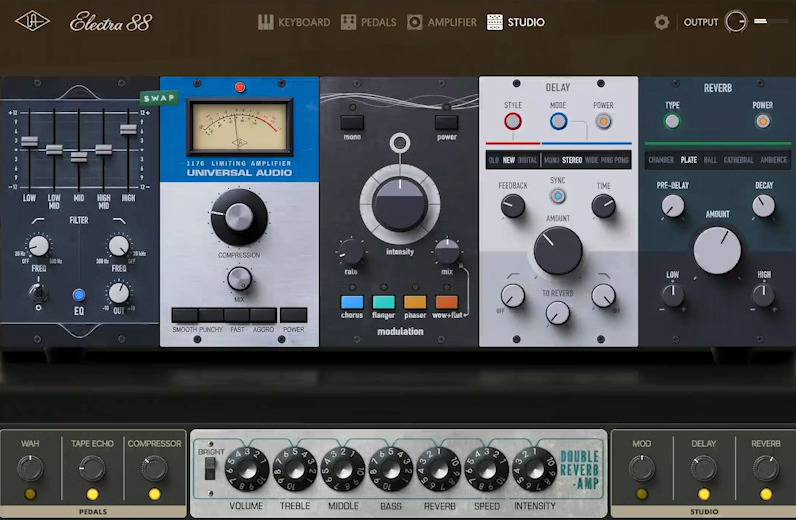Flip the amp BRIGHT switch
This screenshot has height=520, width=796.
tap(210, 468)
